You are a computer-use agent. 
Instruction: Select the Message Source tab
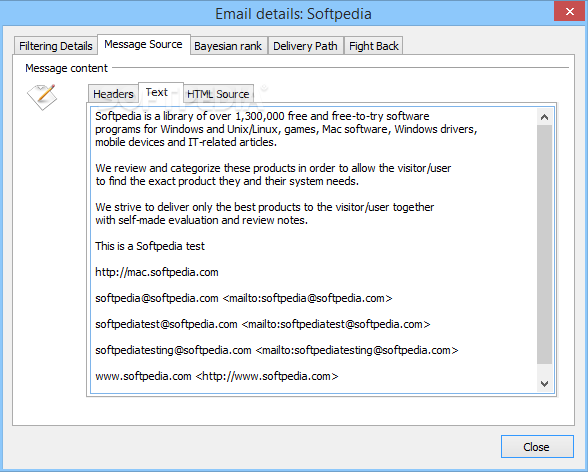(144, 44)
